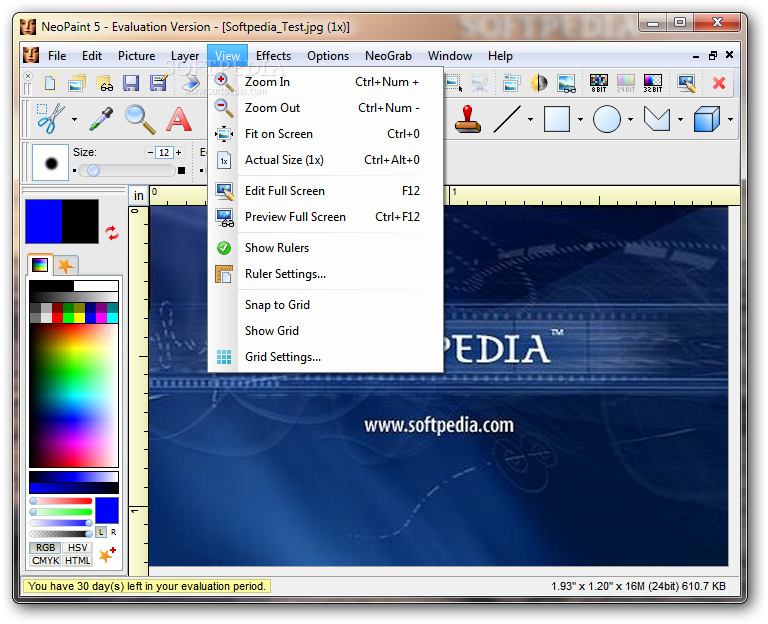This screenshot has width=768, height=624.
Task: Toggle Show Rulers green check item
Action: pyautogui.click(x=325, y=248)
